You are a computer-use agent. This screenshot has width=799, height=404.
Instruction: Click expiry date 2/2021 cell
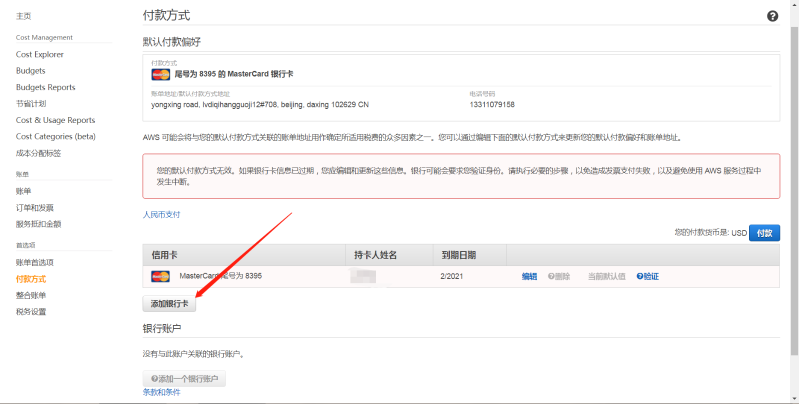pyautogui.click(x=451, y=276)
